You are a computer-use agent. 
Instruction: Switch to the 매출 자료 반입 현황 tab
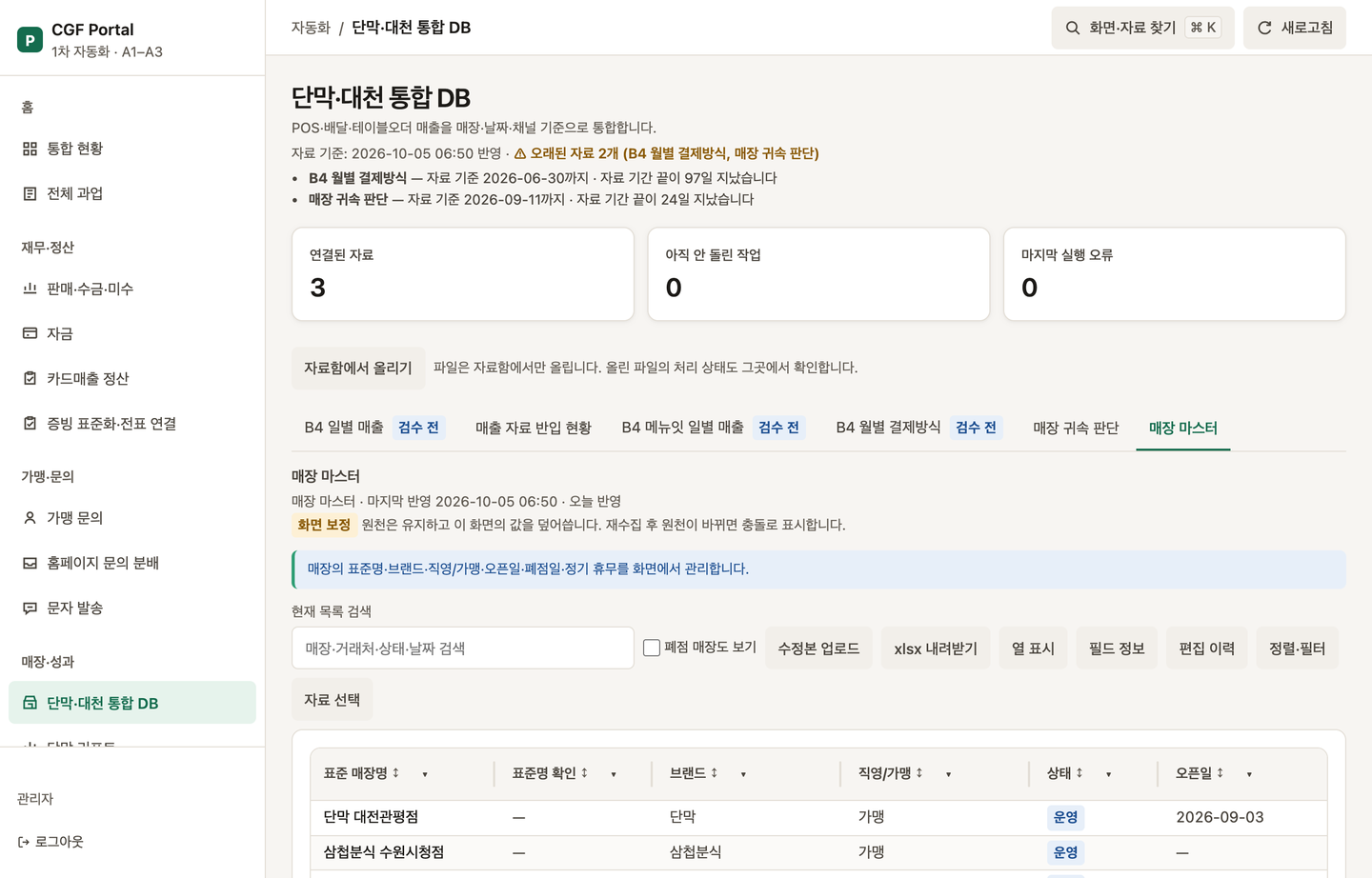pyautogui.click(x=534, y=428)
